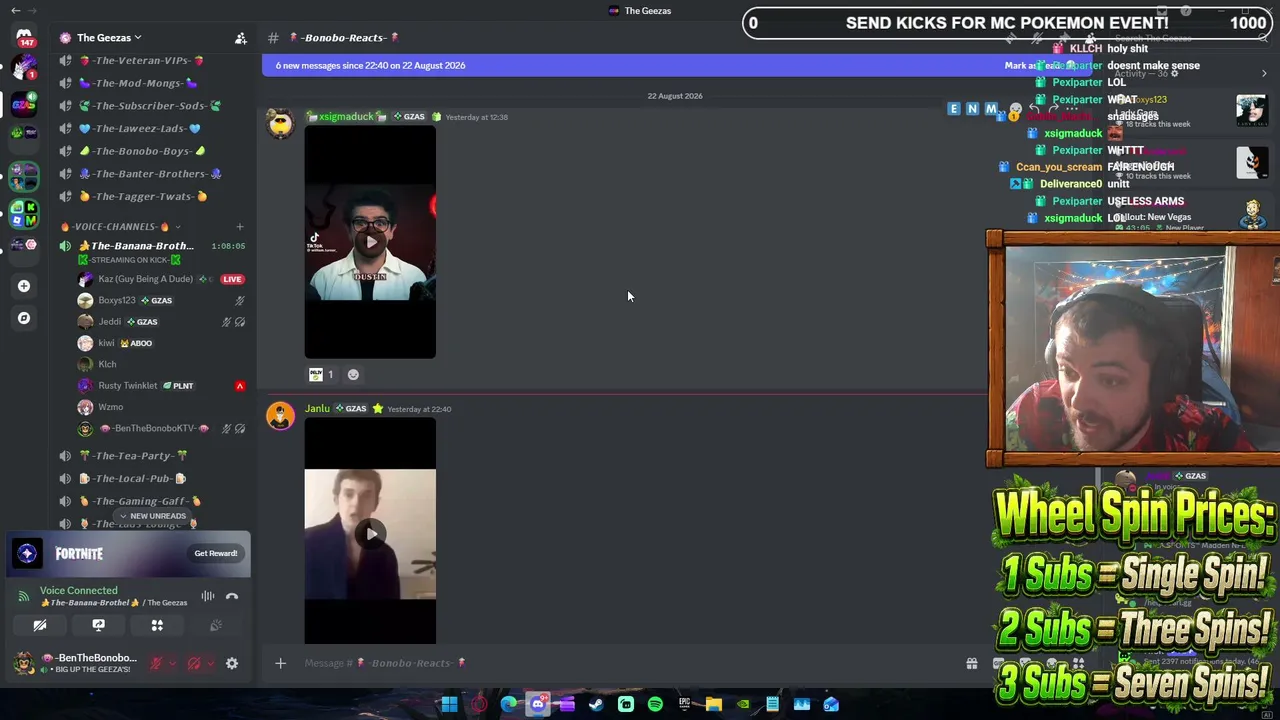Image resolution: width=1280 pixels, height=720 pixels.
Task: Click the create voice channel plus icon
Action: (239, 227)
